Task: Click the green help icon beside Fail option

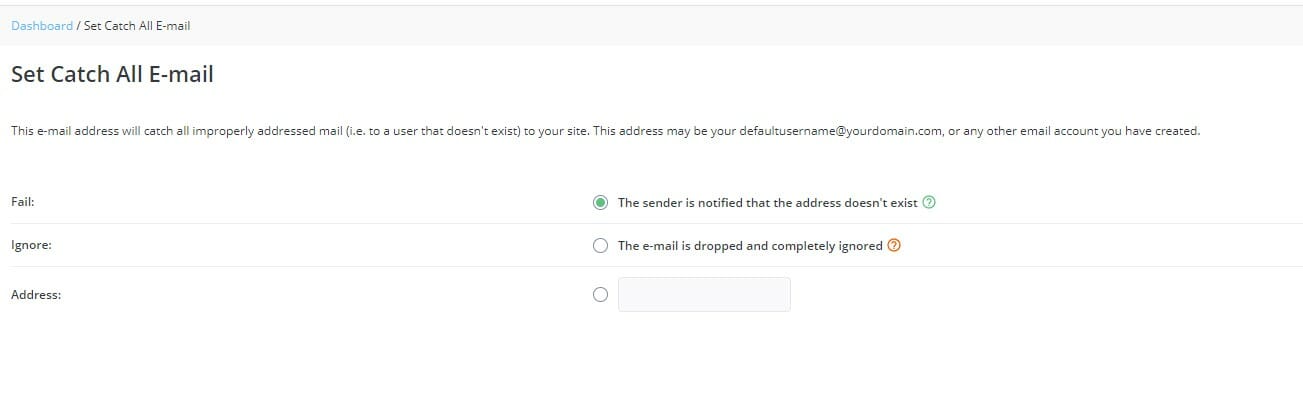Action: click(x=929, y=202)
